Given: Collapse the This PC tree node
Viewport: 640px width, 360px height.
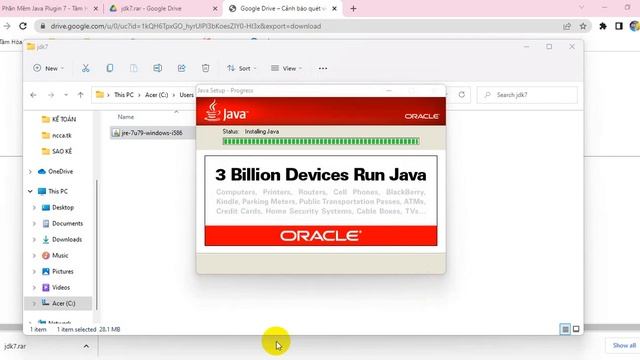Looking at the screenshot, I should [x=30, y=191].
